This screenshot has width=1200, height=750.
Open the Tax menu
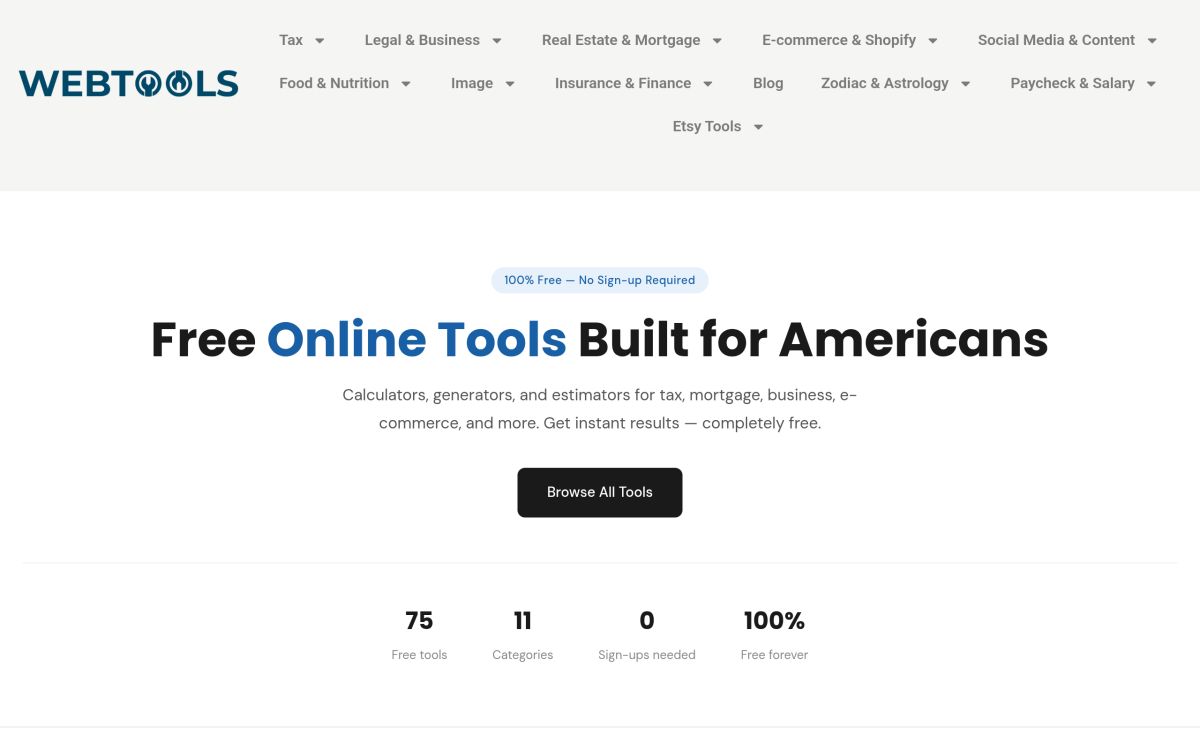291,40
